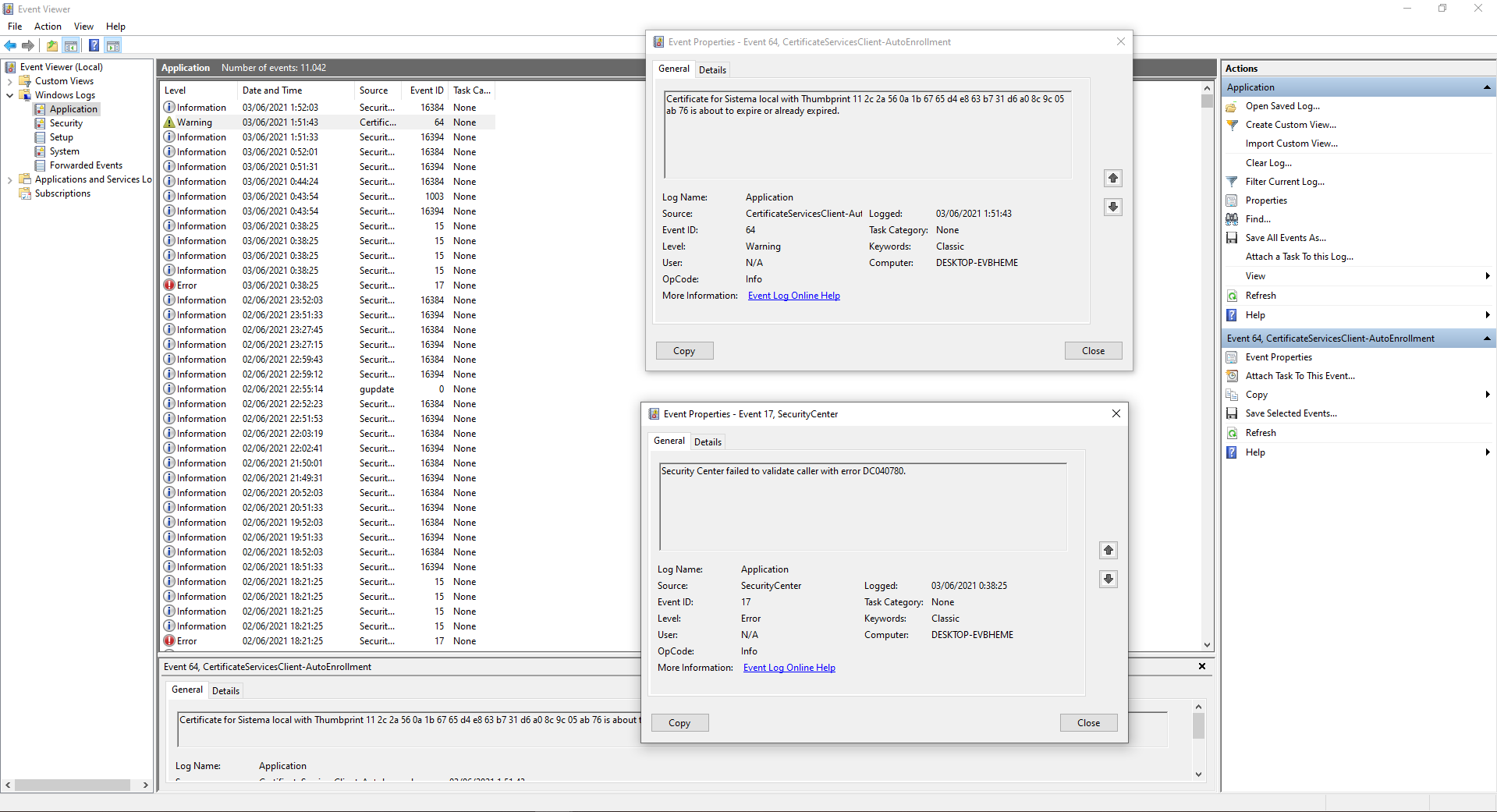The width and height of the screenshot is (1497, 812).
Task: Click down arrow in Event 64 dialog
Action: pyautogui.click(x=1113, y=207)
